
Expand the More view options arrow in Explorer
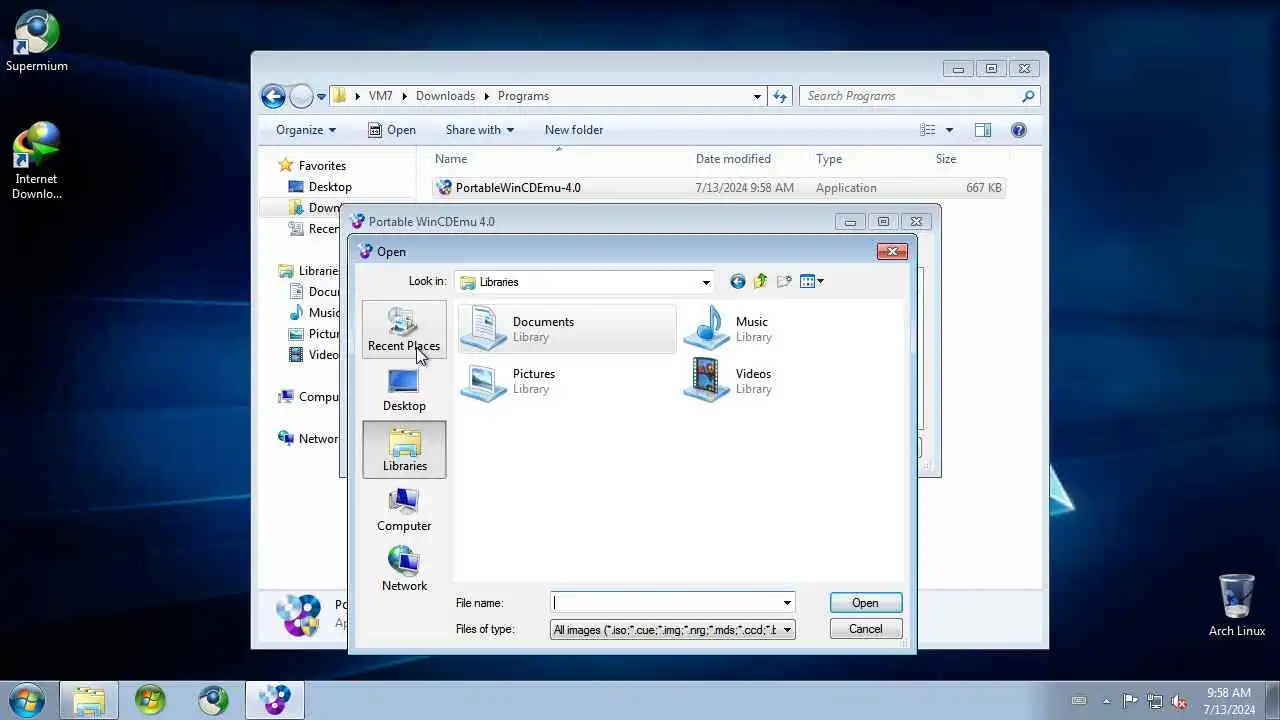(x=949, y=130)
